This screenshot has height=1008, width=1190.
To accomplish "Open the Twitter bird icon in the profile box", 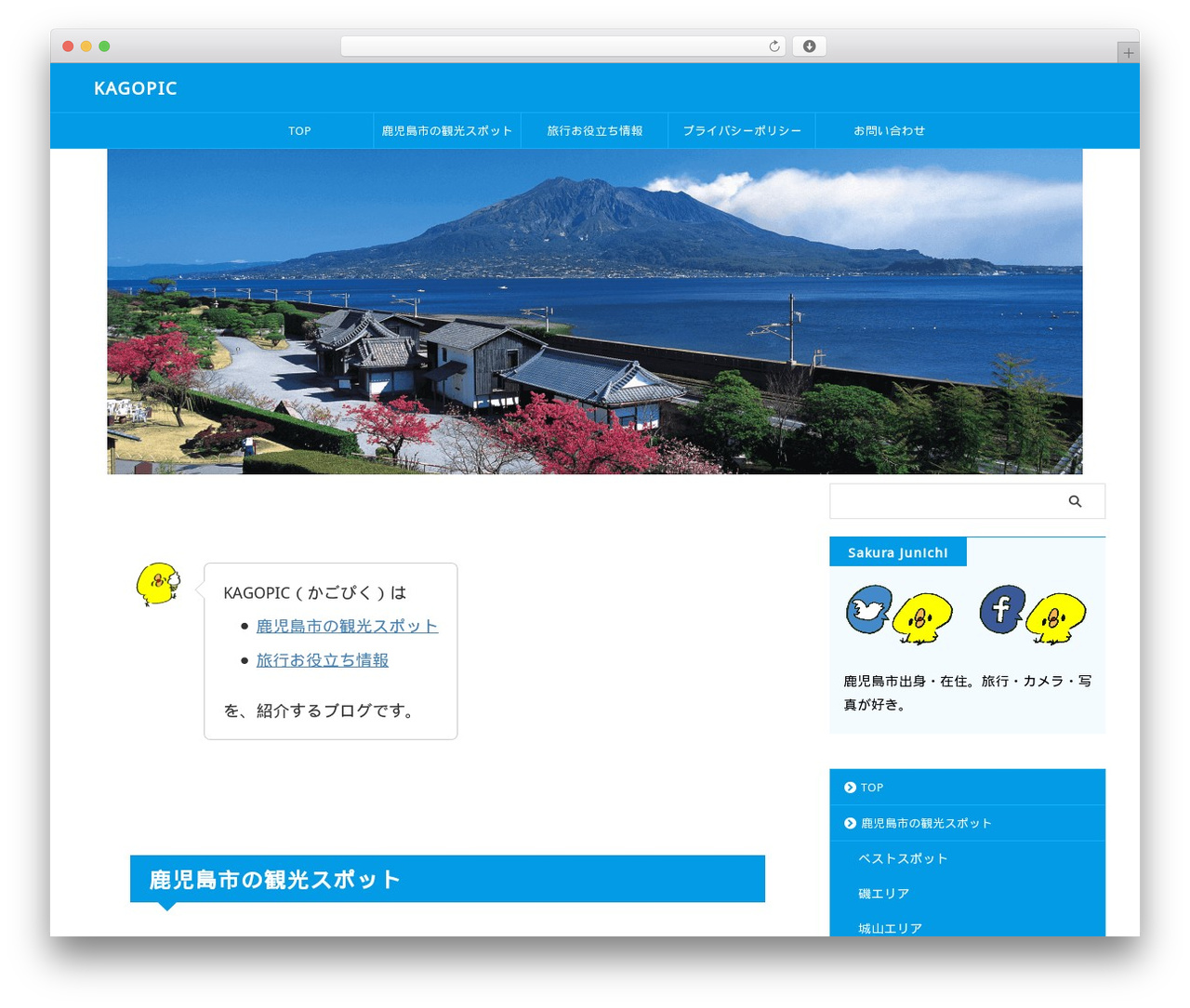I will [869, 610].
